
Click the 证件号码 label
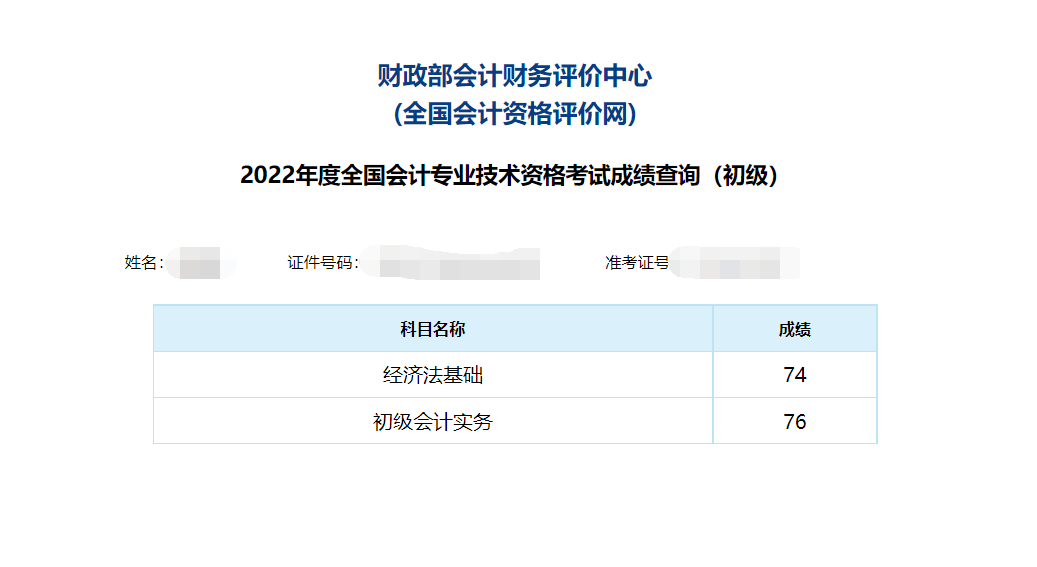pos(321,263)
